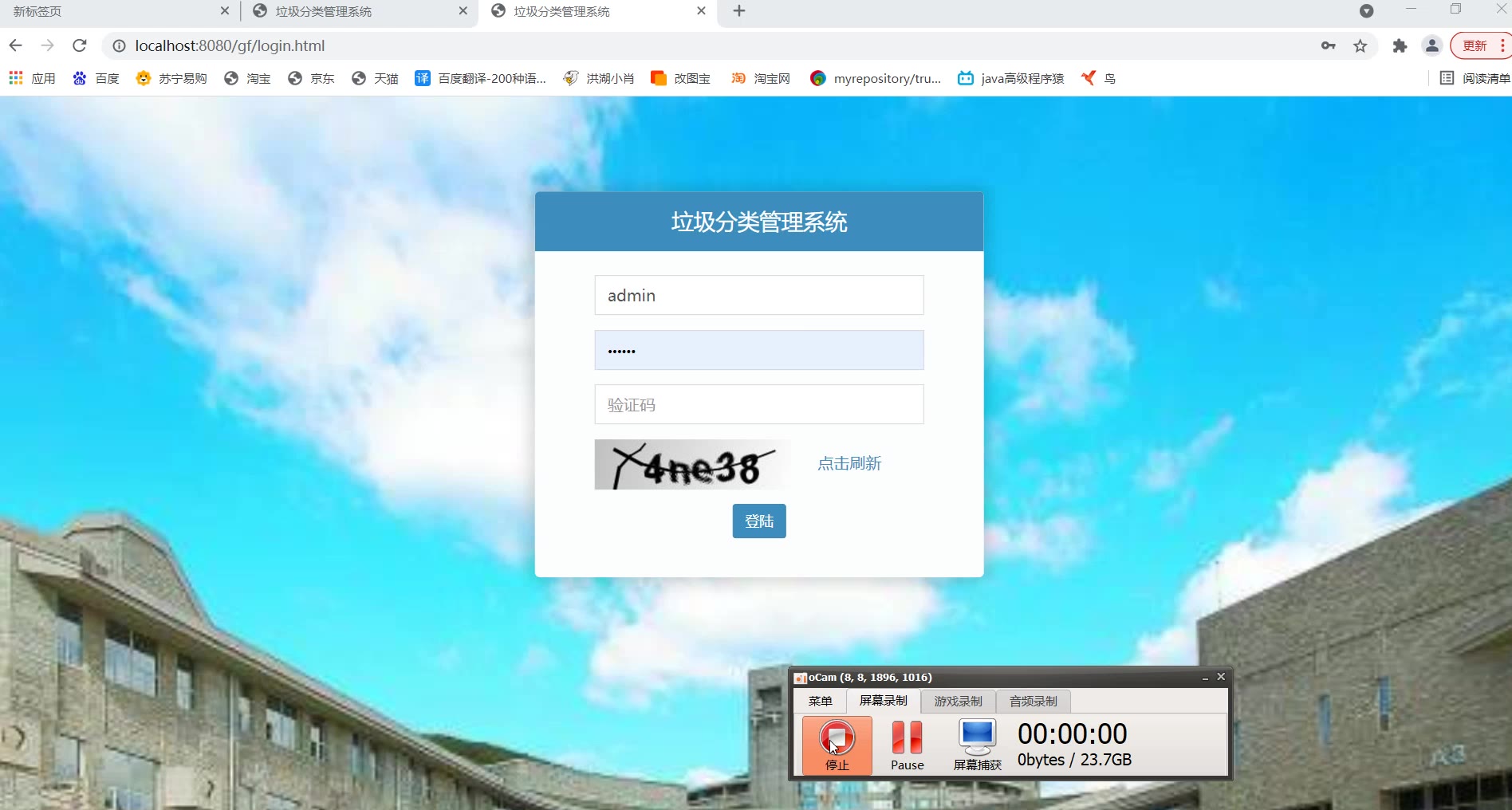Bookmark this page with the star icon
This screenshot has width=1512, height=810.
click(x=1360, y=45)
